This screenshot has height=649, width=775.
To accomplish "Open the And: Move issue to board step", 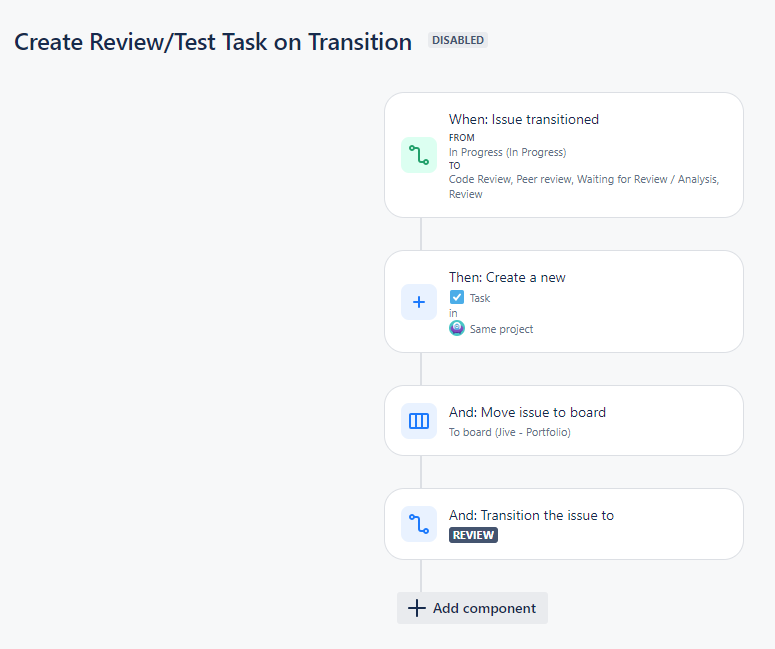I will (564, 421).
